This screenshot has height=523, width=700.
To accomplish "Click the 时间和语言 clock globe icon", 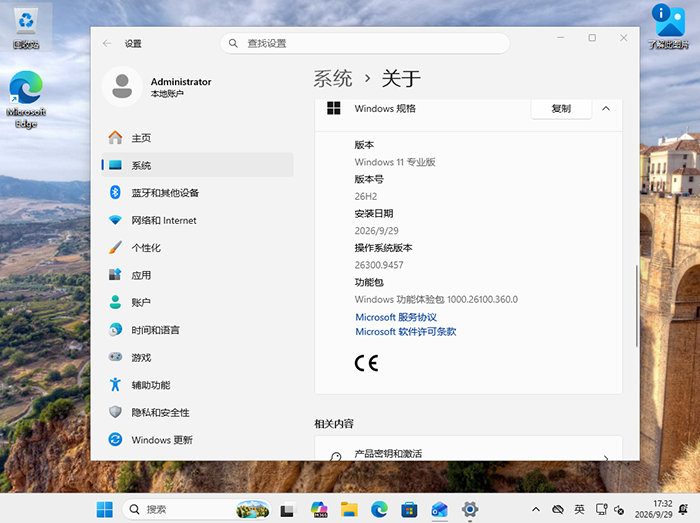I will (x=115, y=330).
